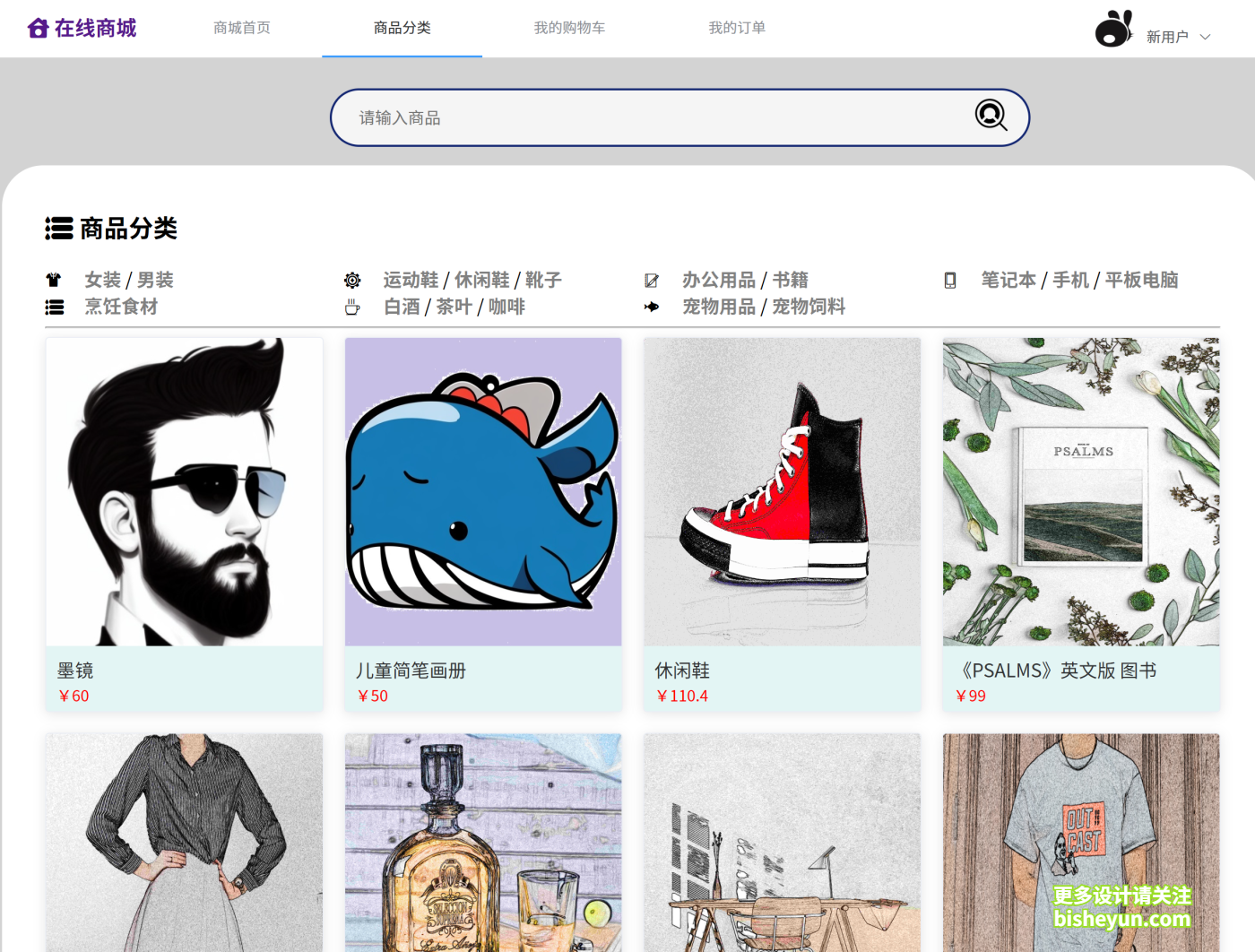Open the 我的订单 tab
This screenshot has height=952, width=1255.
click(737, 28)
